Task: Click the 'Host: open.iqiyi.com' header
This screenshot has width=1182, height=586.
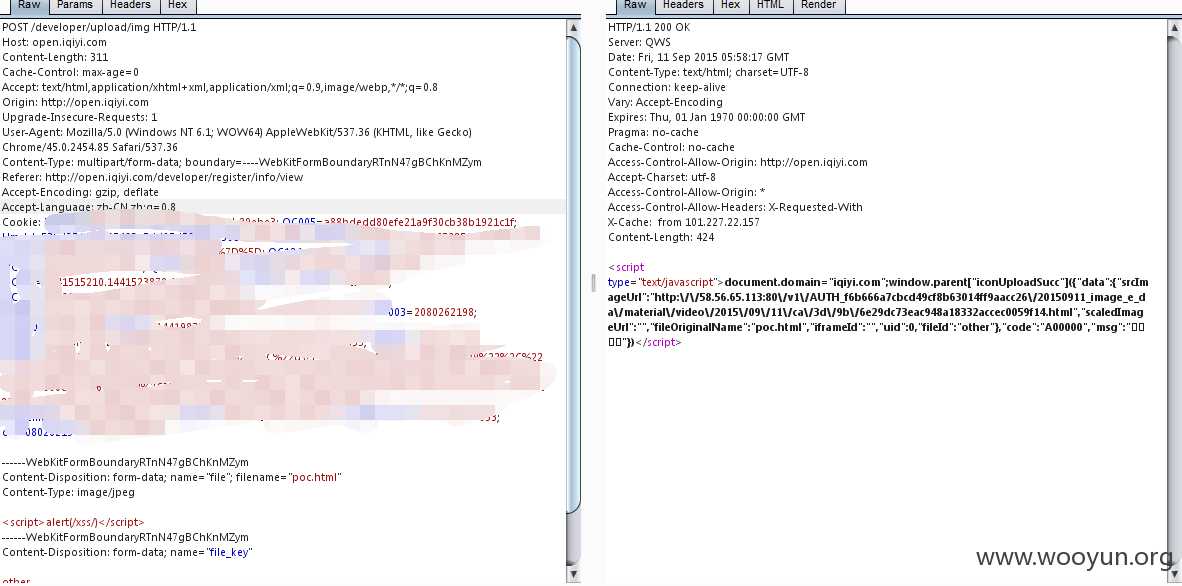Action: coord(54,42)
